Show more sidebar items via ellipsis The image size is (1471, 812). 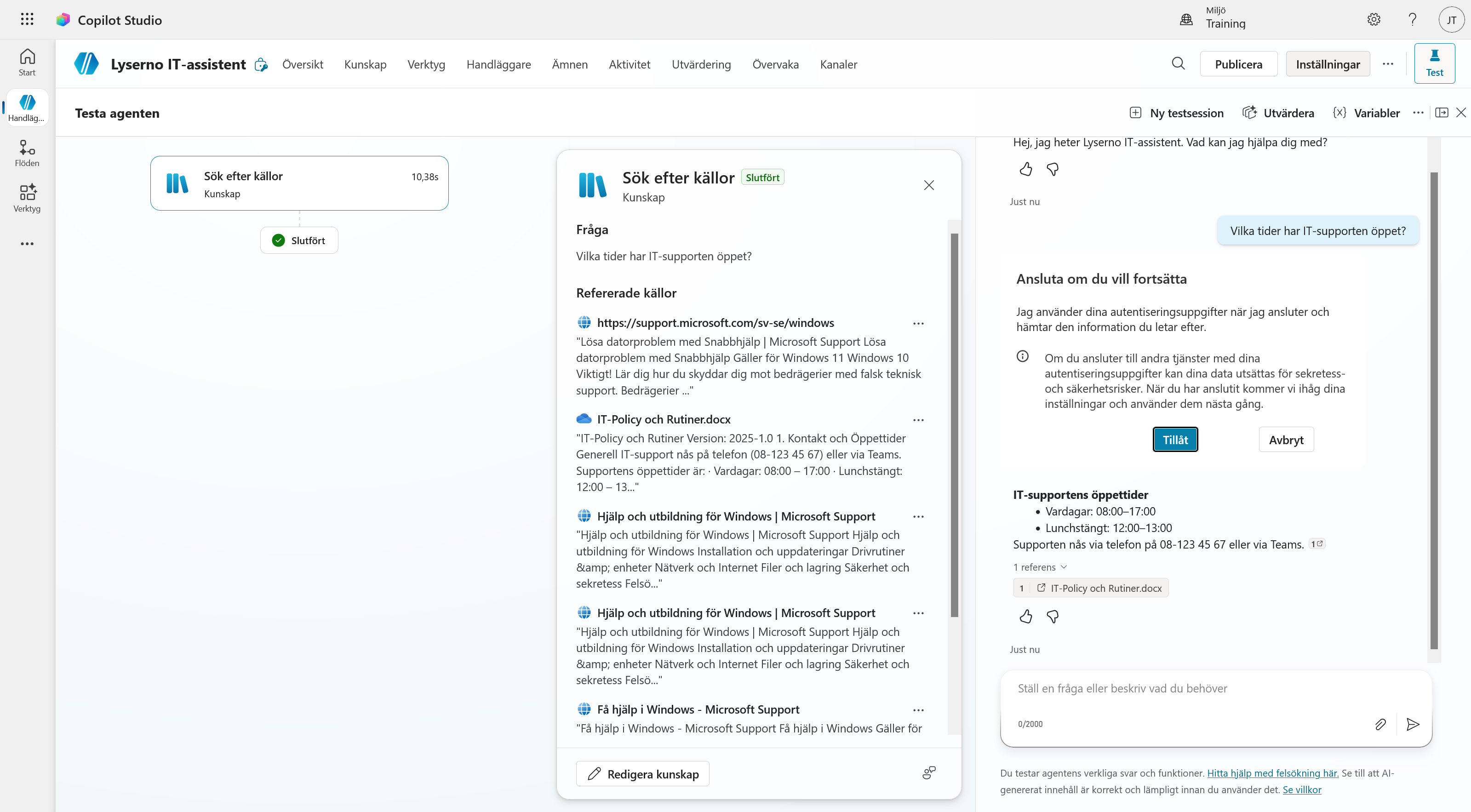27,244
